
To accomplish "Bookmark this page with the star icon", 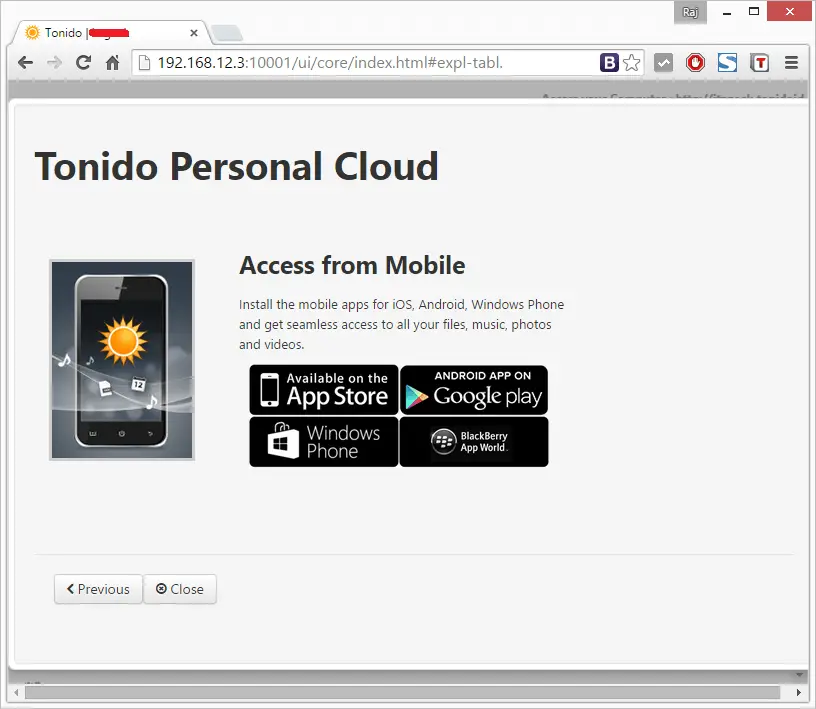I will [x=632, y=63].
